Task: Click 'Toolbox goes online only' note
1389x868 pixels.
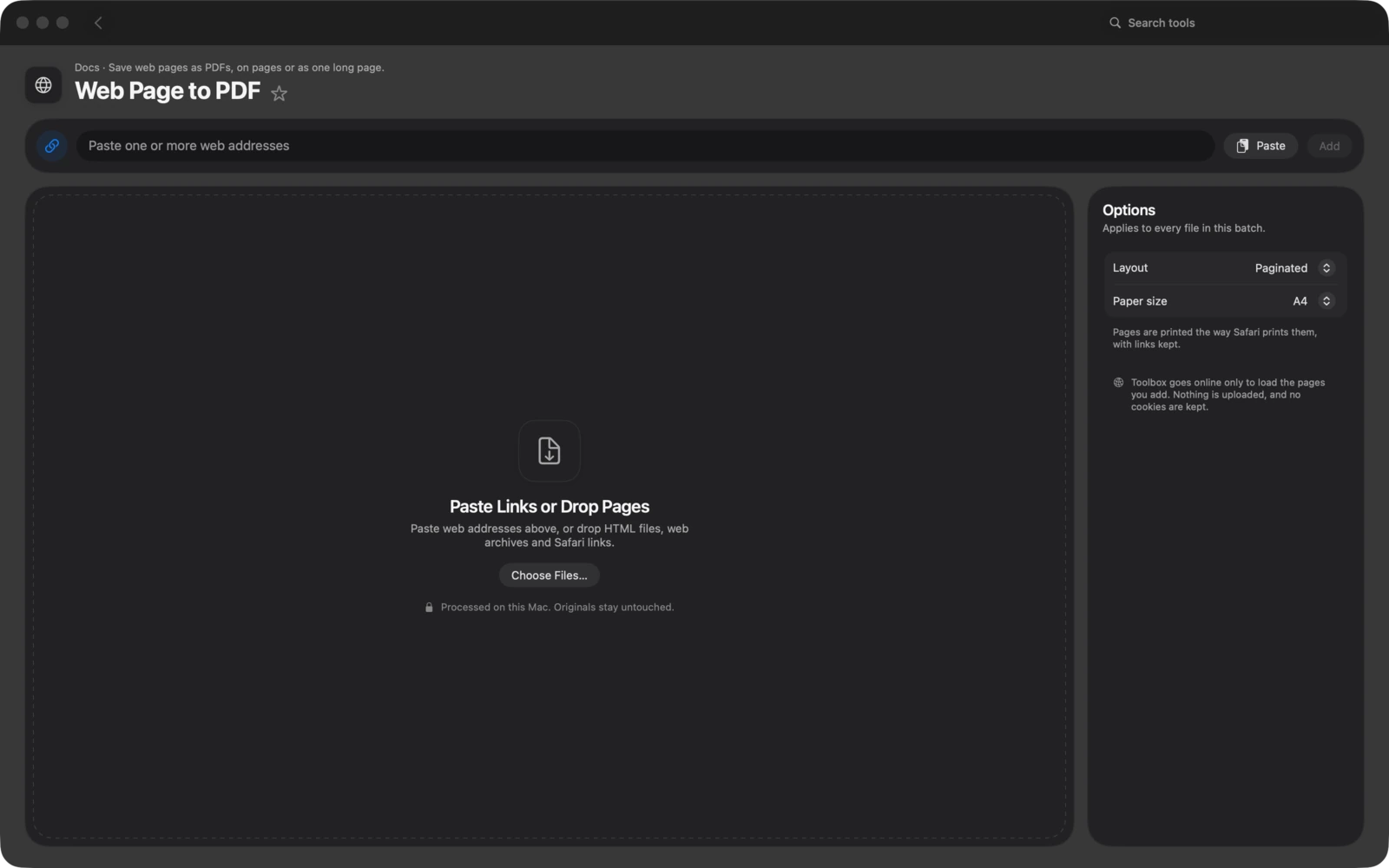Action: tap(1228, 395)
